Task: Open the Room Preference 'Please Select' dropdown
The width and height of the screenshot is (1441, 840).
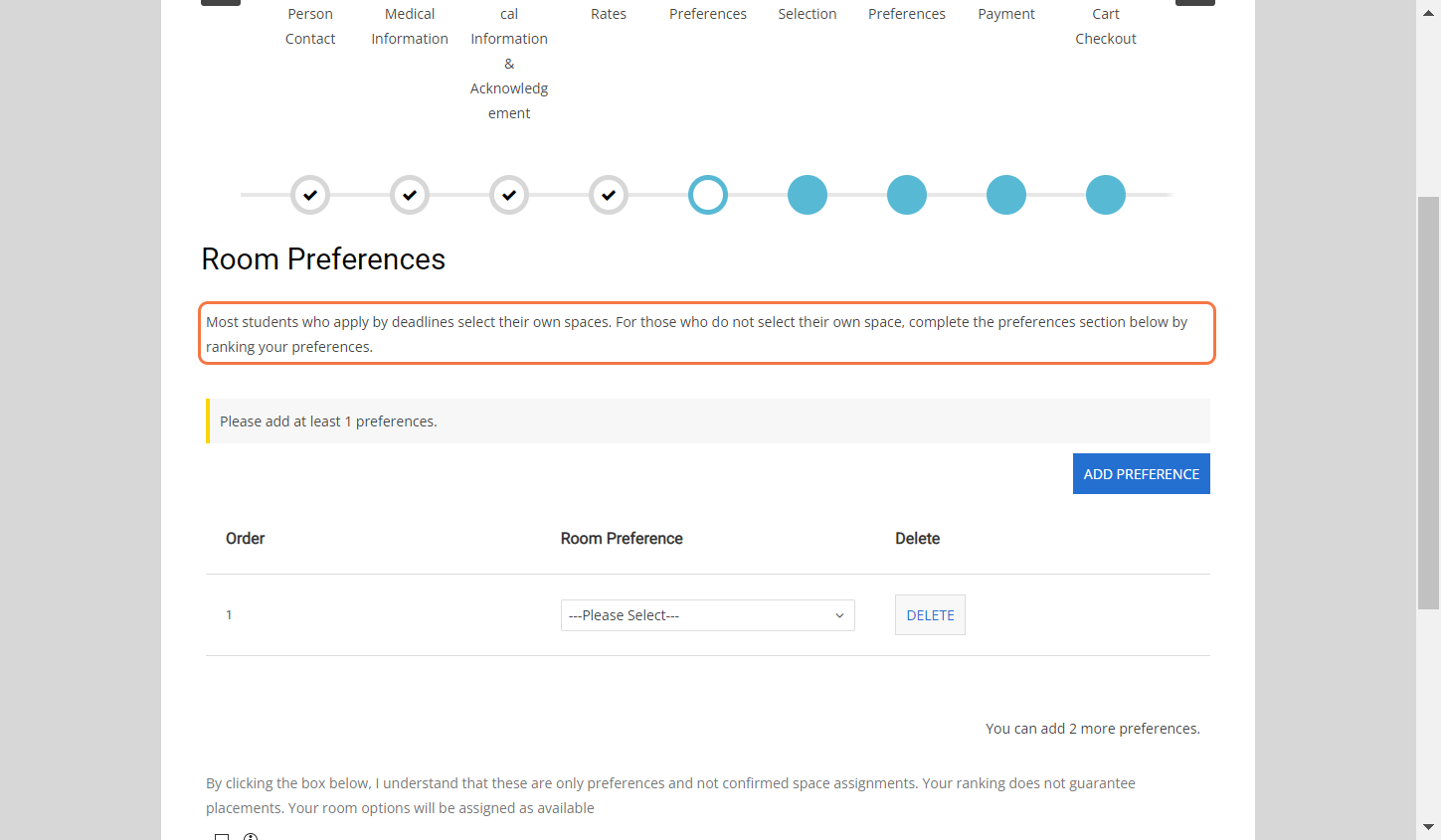Action: coord(708,615)
